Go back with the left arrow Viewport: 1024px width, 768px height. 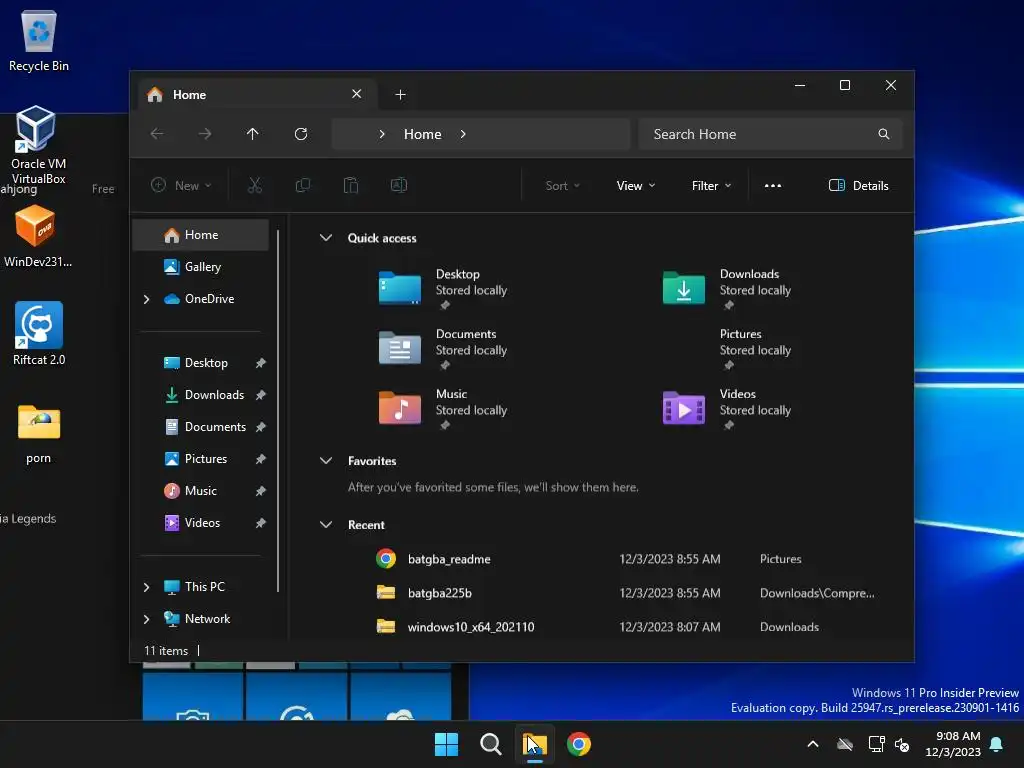pyautogui.click(x=157, y=134)
